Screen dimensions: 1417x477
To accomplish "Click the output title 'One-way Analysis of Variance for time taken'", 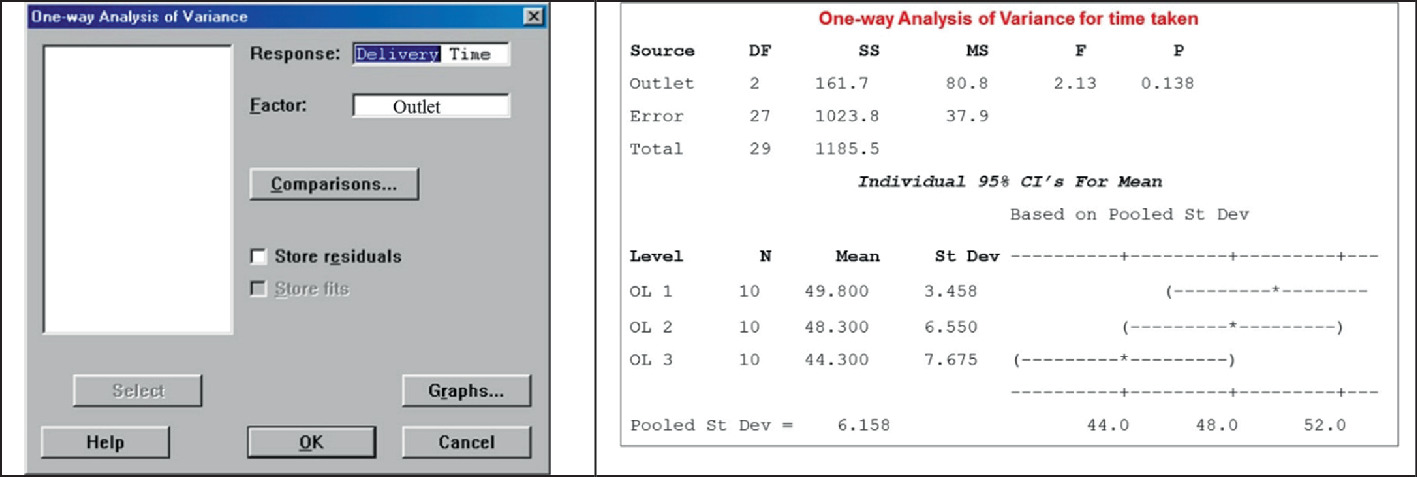I will 1008,19.
